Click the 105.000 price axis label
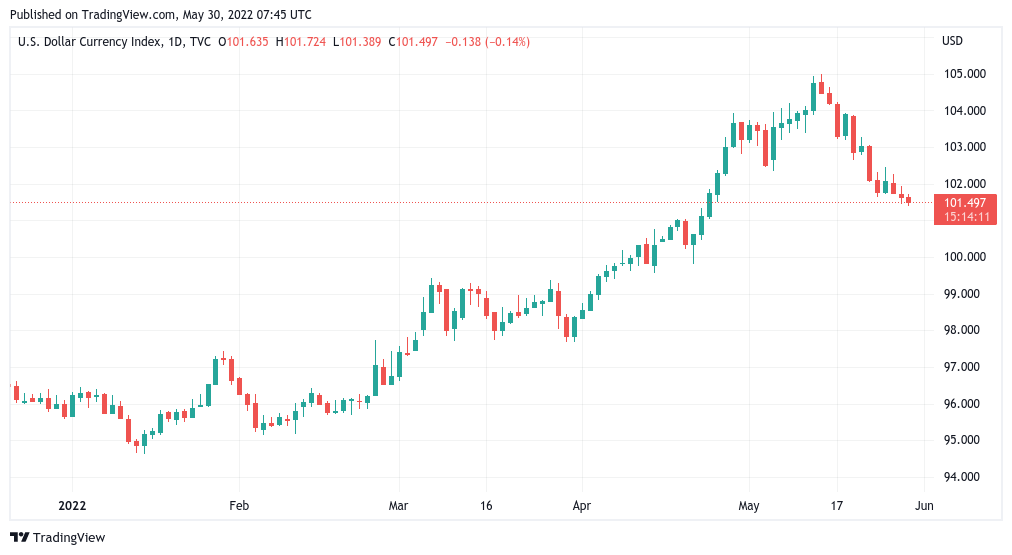The image size is (1012, 555). pos(964,74)
